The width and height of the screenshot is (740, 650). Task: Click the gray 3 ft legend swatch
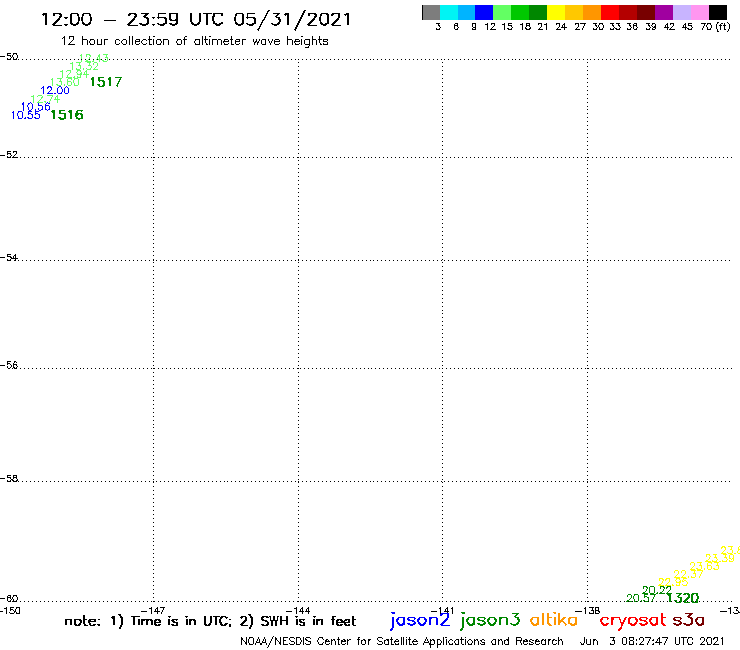point(431,12)
